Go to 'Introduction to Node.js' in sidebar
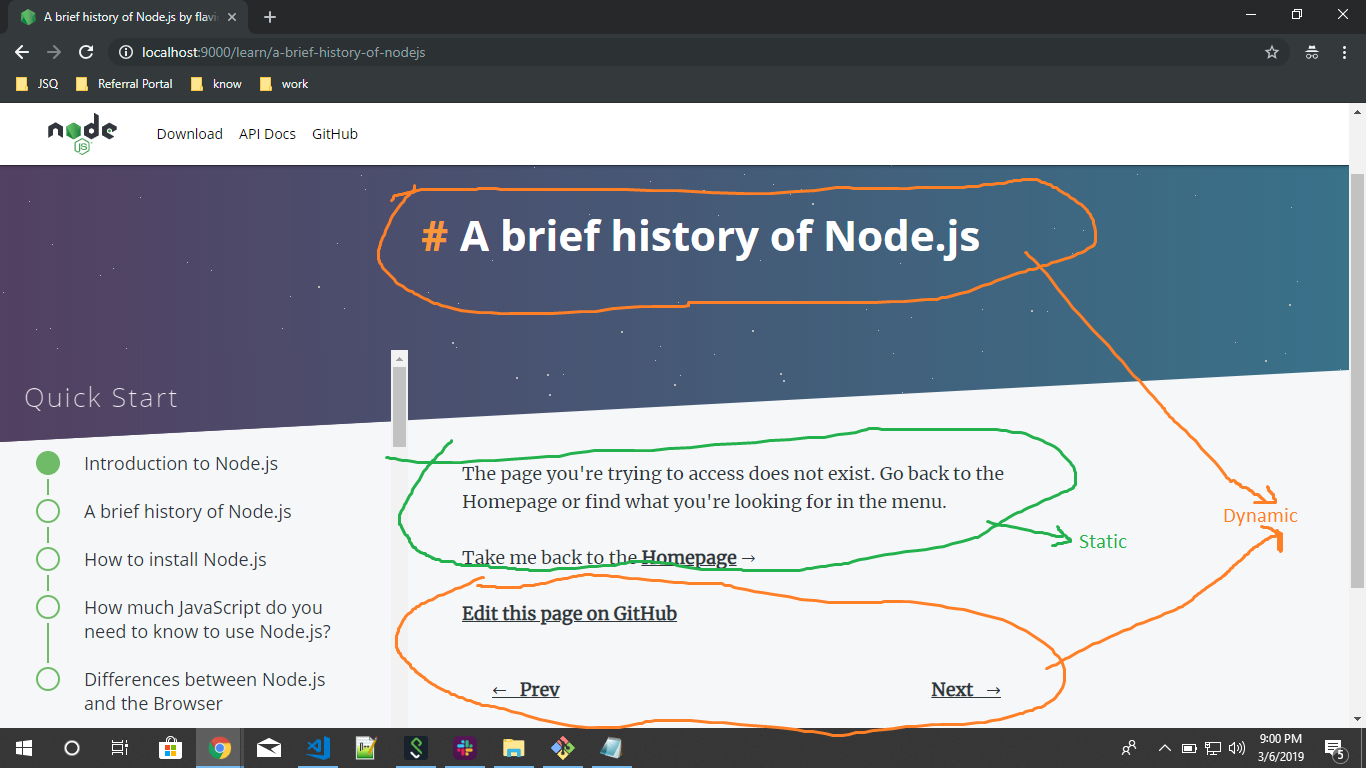The height and width of the screenshot is (768, 1366). pyautogui.click(x=181, y=463)
